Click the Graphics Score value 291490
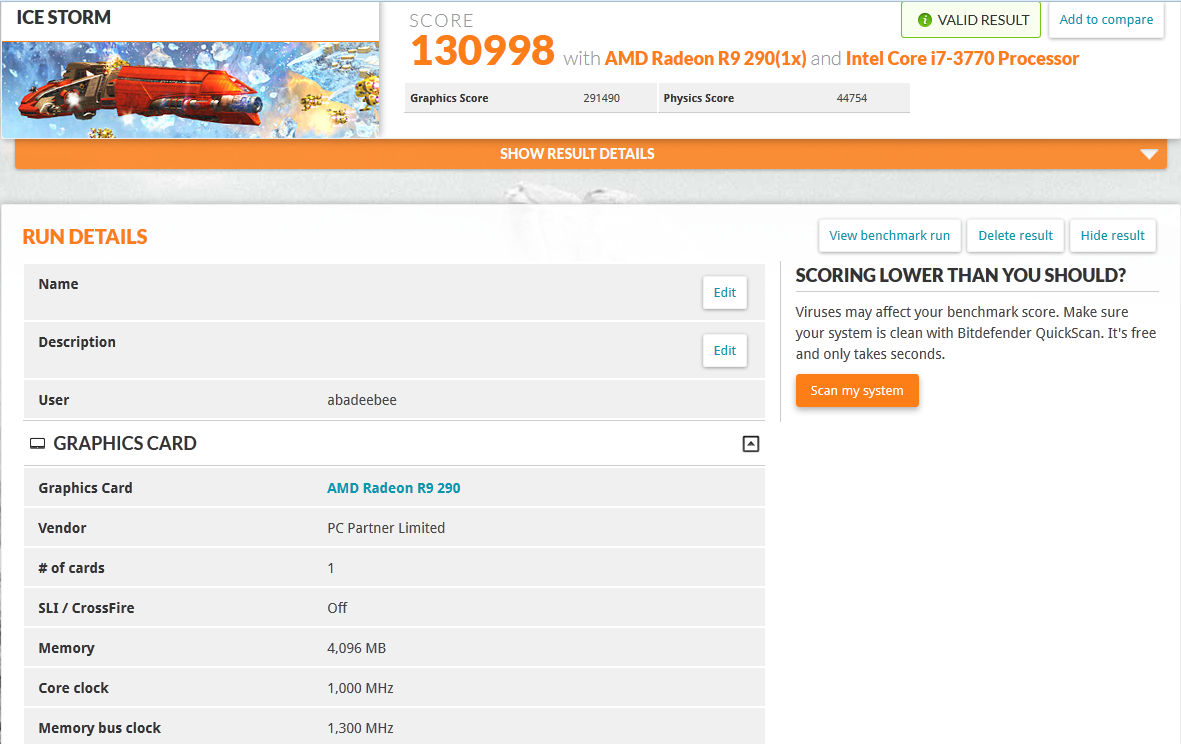1181x744 pixels. [601, 98]
